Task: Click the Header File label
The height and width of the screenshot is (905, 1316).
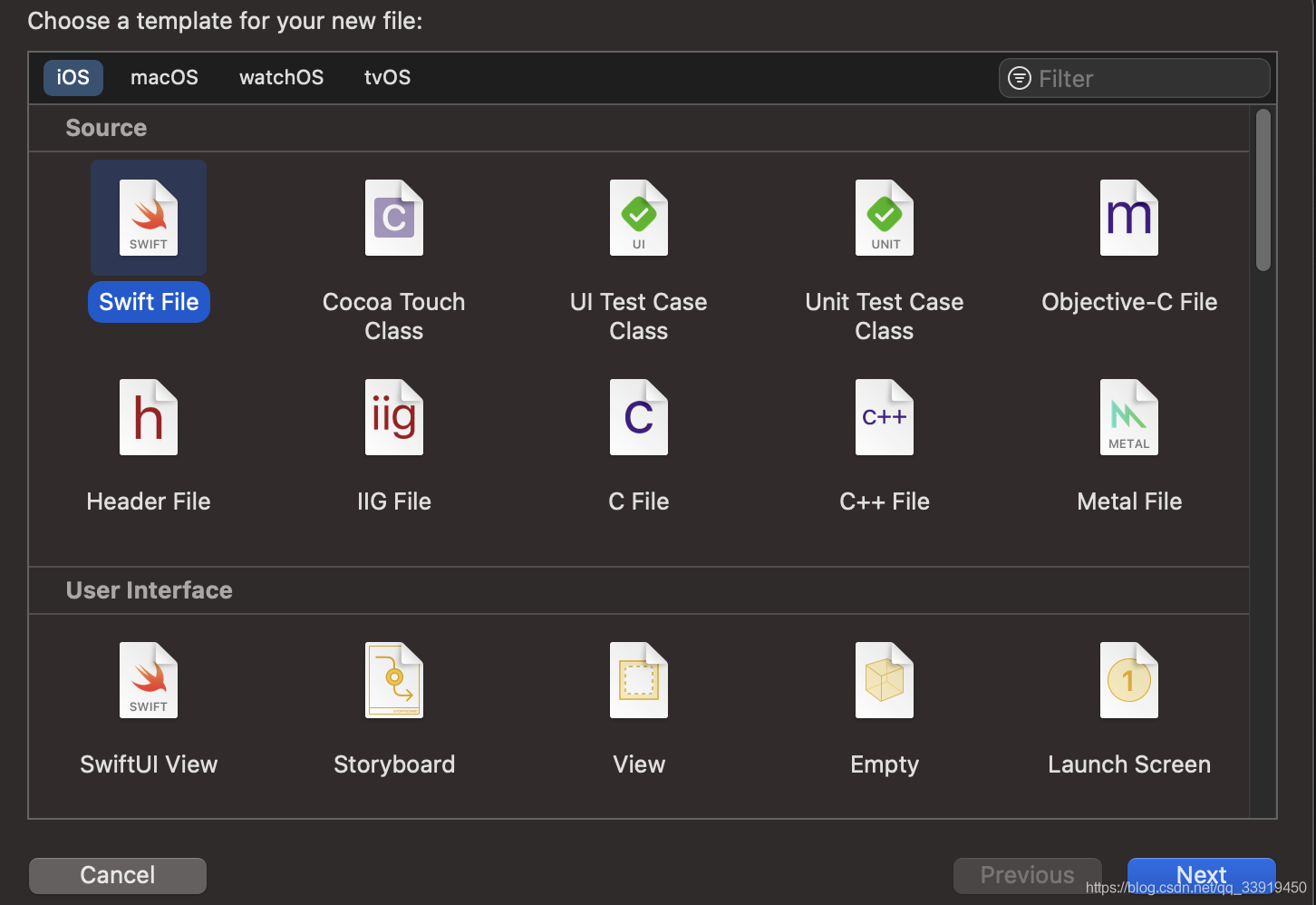Action: point(149,501)
